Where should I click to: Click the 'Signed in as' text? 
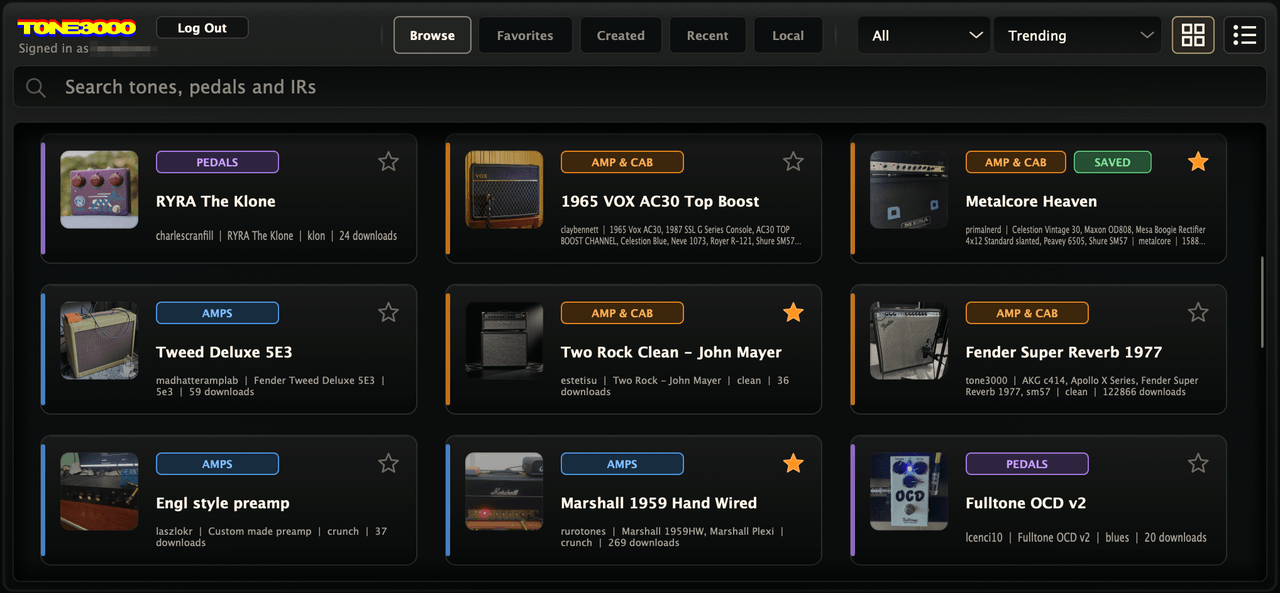[x=53, y=48]
